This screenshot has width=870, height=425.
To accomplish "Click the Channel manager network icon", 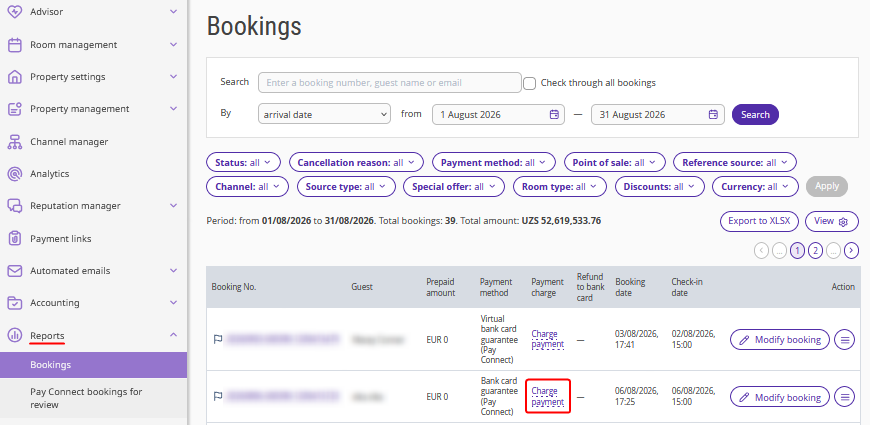I will pos(15,141).
